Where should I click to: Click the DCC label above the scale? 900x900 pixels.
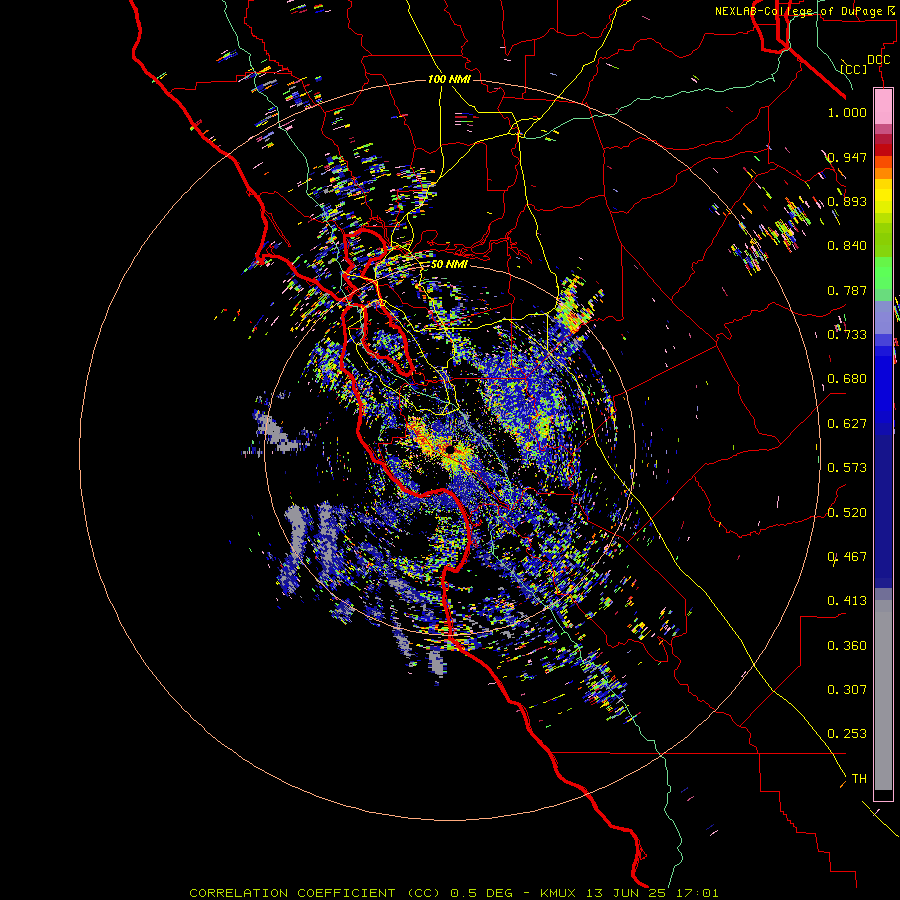click(878, 60)
